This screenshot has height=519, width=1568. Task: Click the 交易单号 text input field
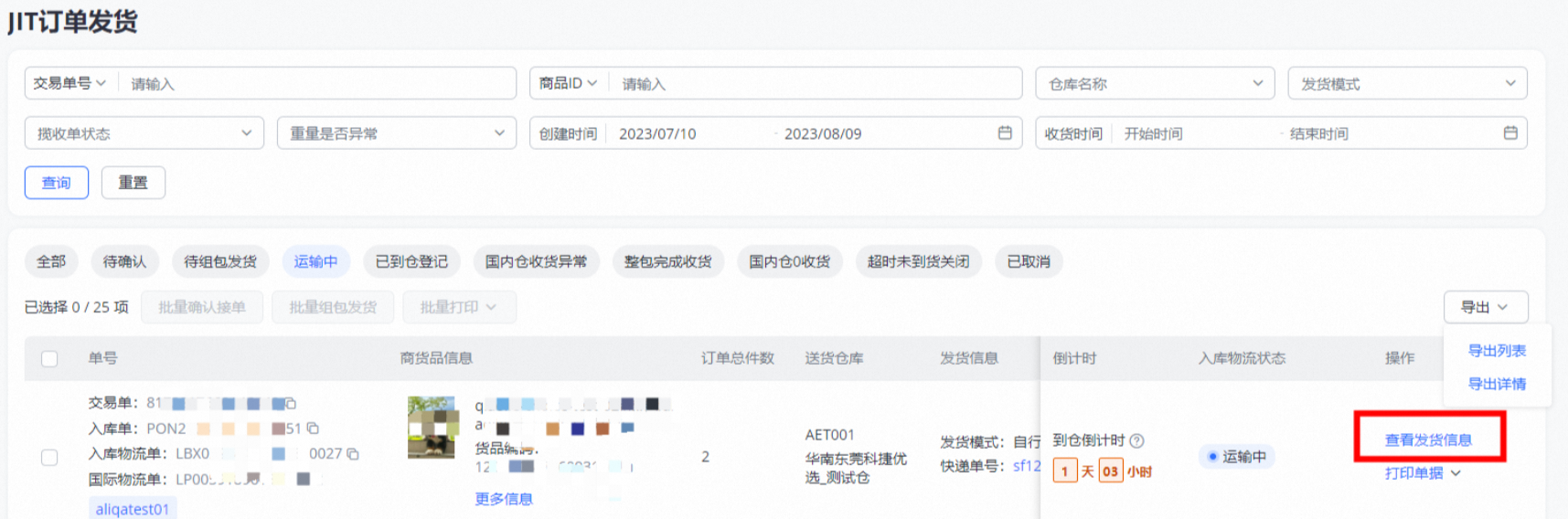pyautogui.click(x=318, y=83)
